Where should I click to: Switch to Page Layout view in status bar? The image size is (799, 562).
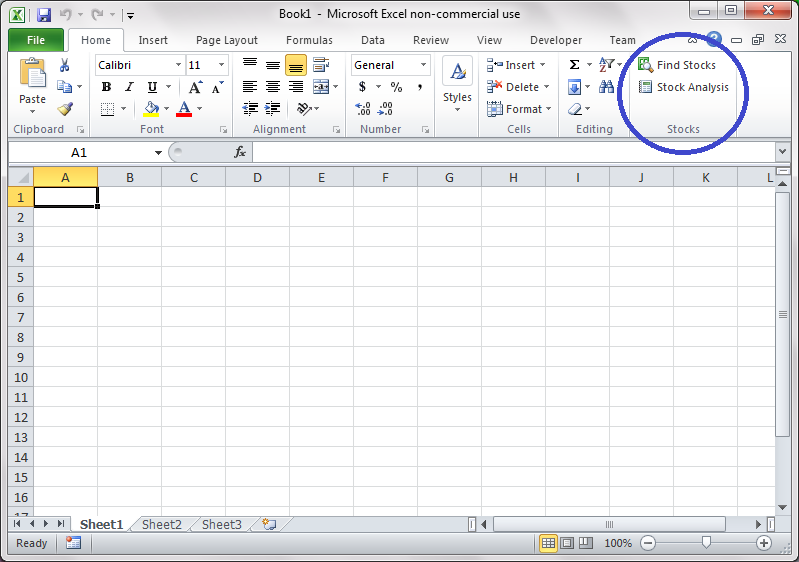pyautogui.click(x=567, y=543)
